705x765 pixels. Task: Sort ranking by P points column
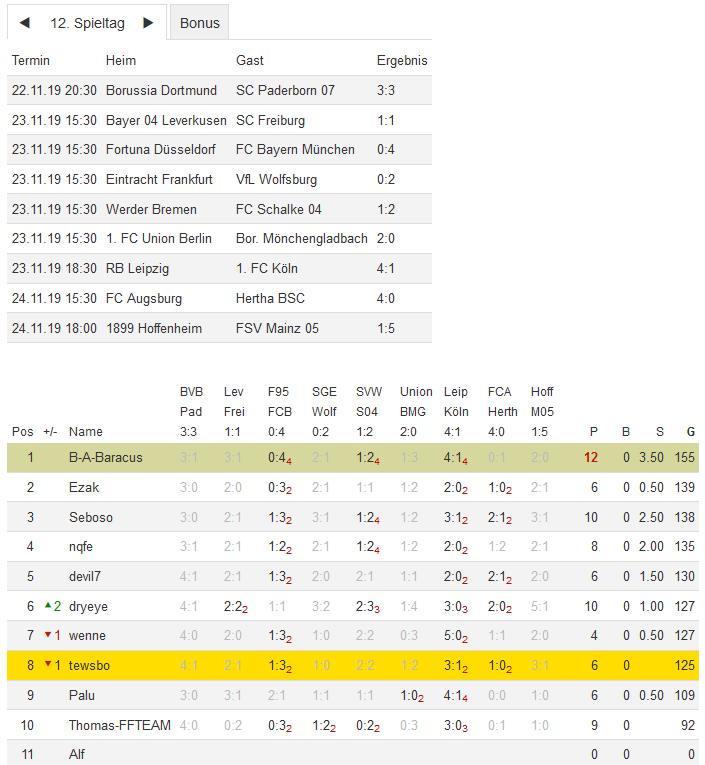(593, 432)
